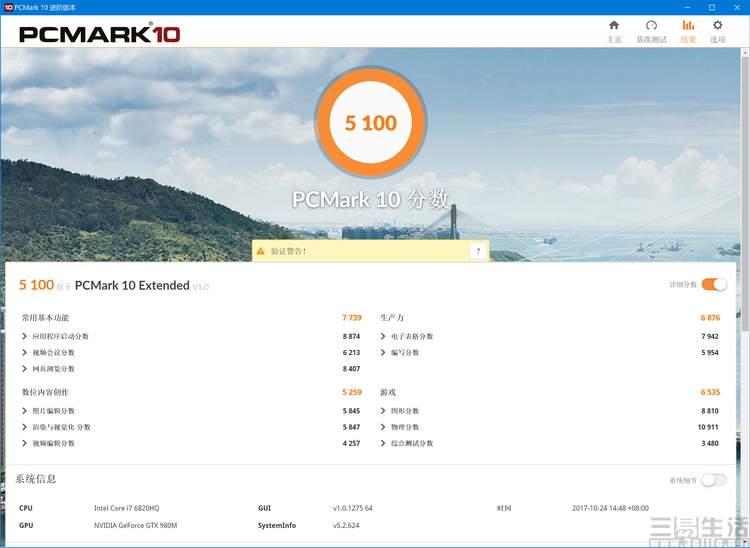Image resolution: width=750 pixels, height=548 pixels.
Task: Click the Intel Core i7 6820HQ value
Action: (x=127, y=508)
